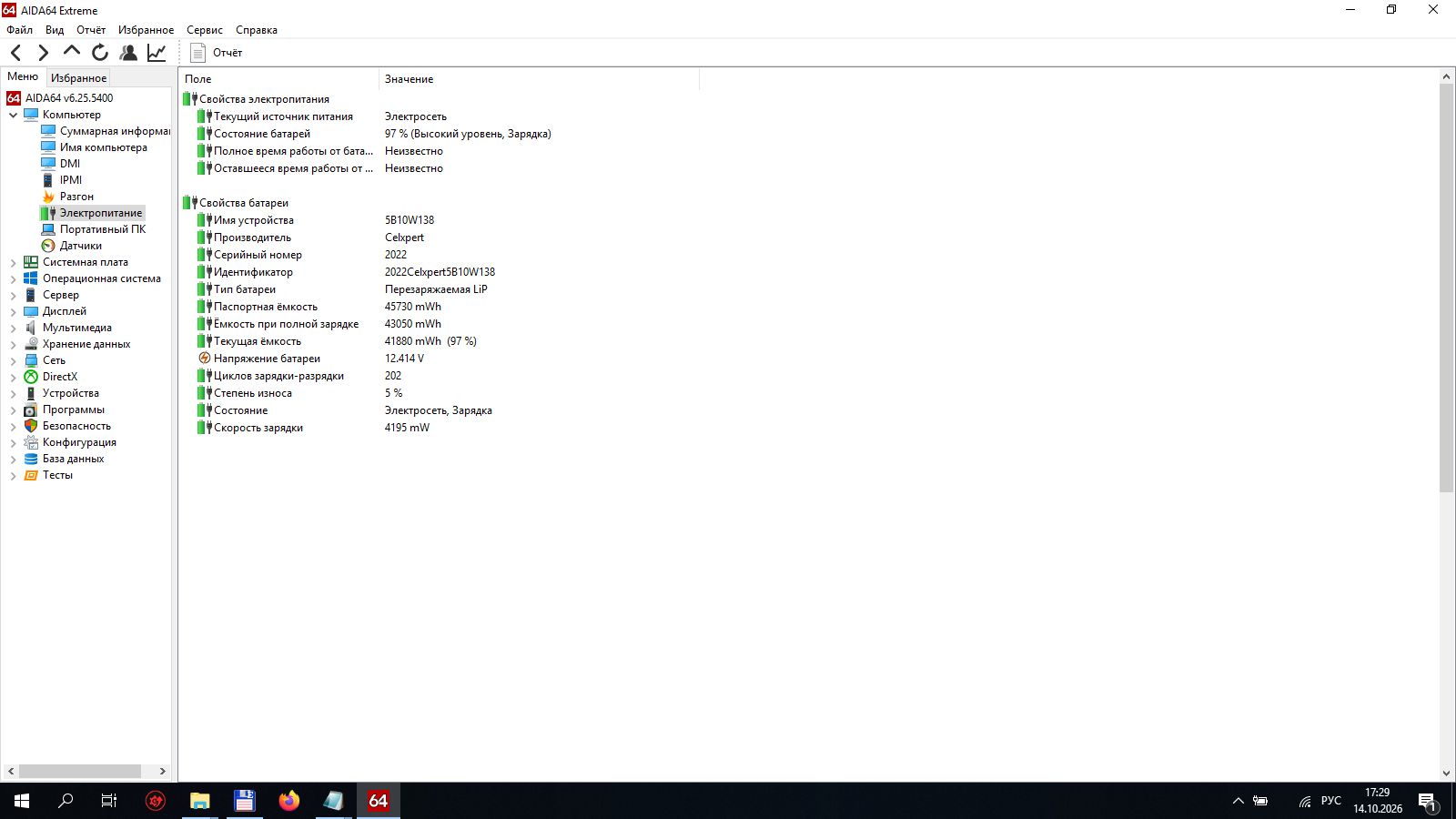Expand the Тесты tree node
1456x819 pixels.
click(x=13, y=475)
